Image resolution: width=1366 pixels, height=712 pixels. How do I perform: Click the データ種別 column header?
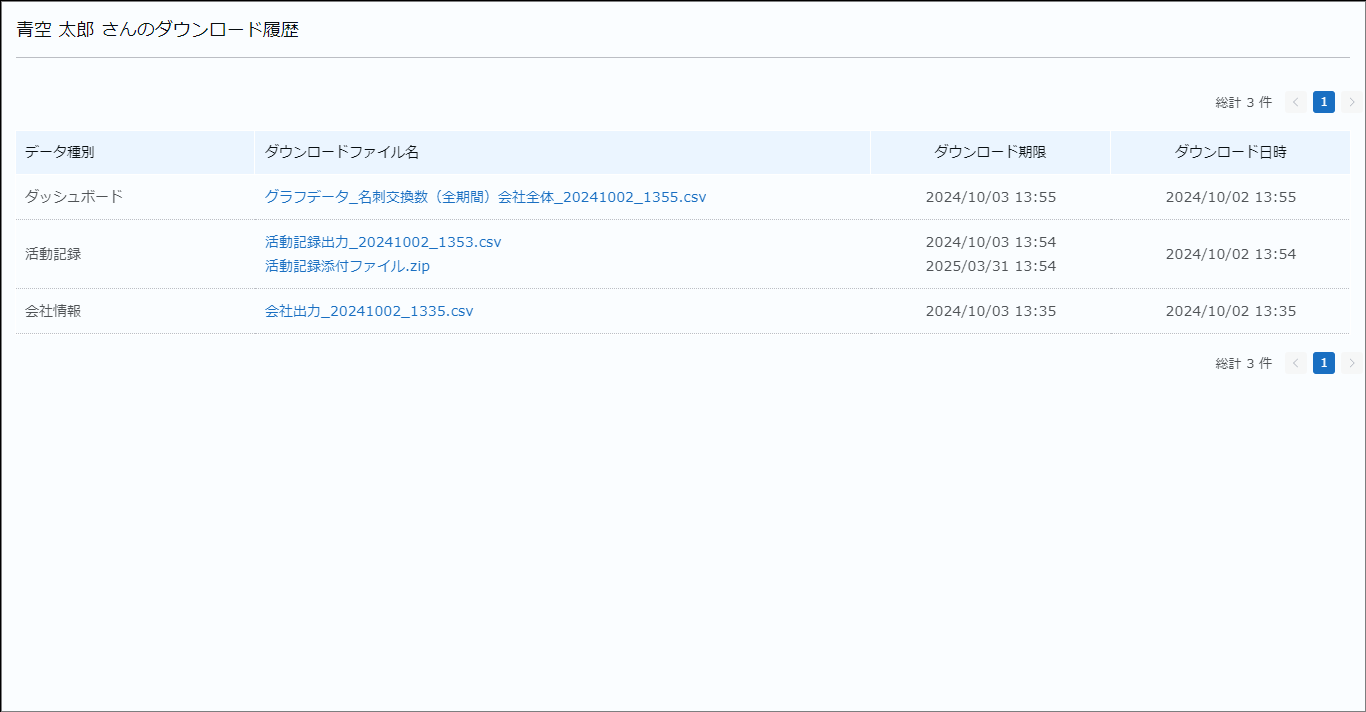(60, 152)
